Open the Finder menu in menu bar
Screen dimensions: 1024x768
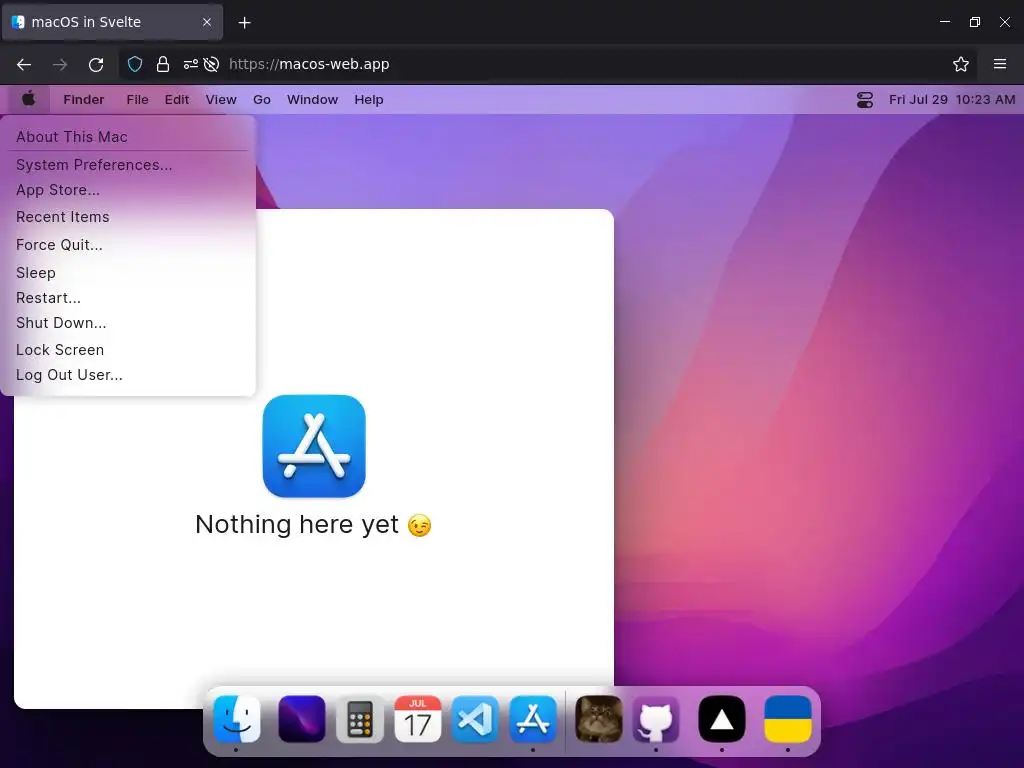(x=84, y=99)
